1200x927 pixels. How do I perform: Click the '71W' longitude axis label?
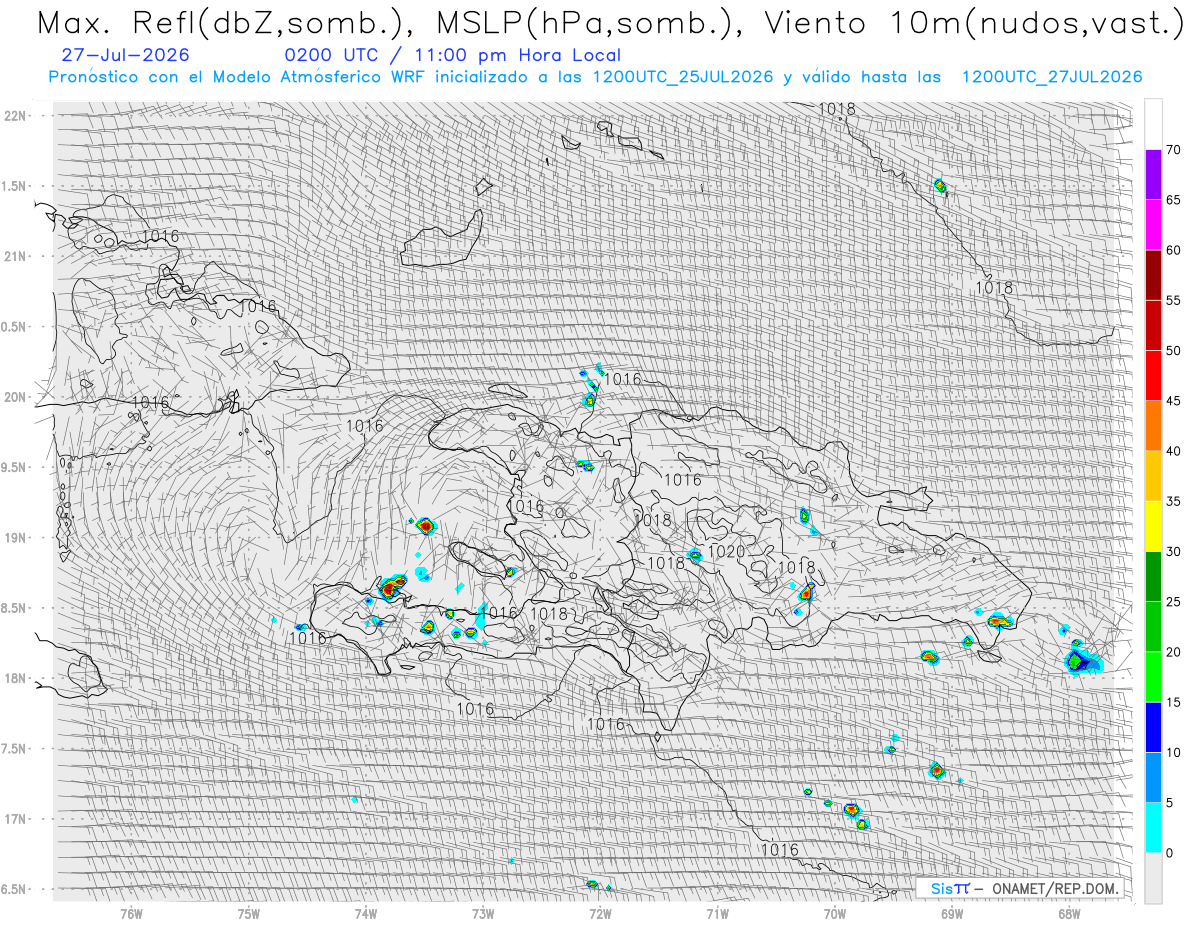(x=717, y=913)
